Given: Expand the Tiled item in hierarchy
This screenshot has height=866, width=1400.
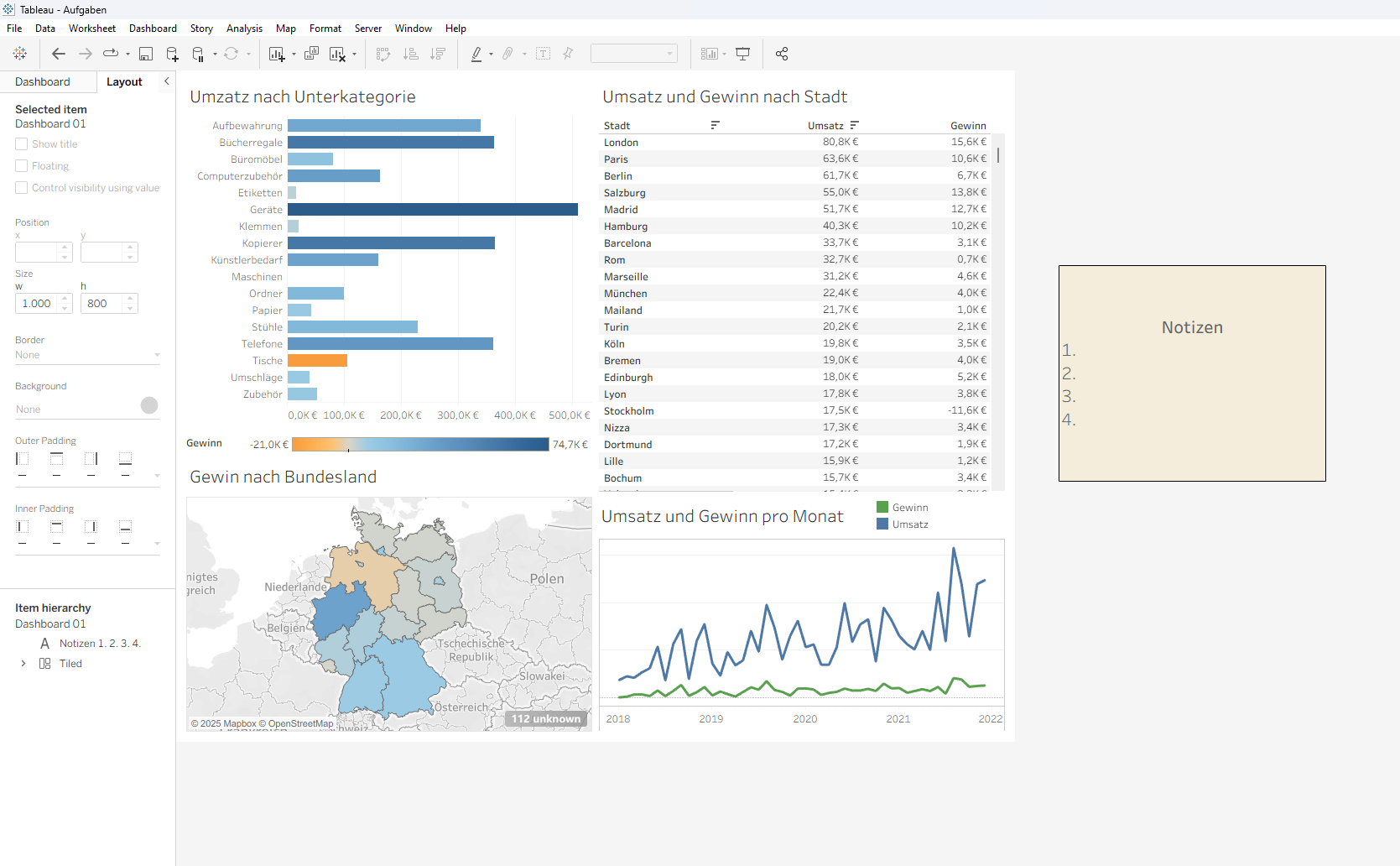Looking at the screenshot, I should coord(23,664).
